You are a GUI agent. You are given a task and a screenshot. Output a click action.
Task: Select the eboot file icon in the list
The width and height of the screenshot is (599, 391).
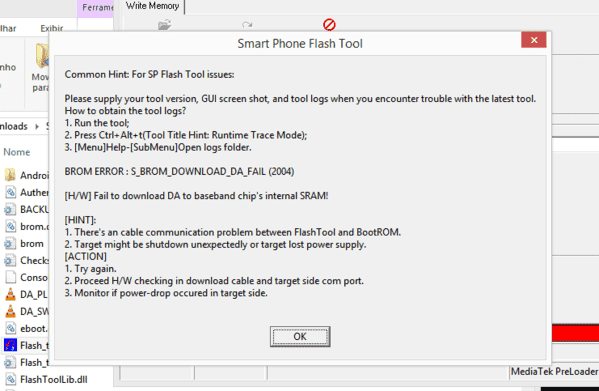point(10,328)
